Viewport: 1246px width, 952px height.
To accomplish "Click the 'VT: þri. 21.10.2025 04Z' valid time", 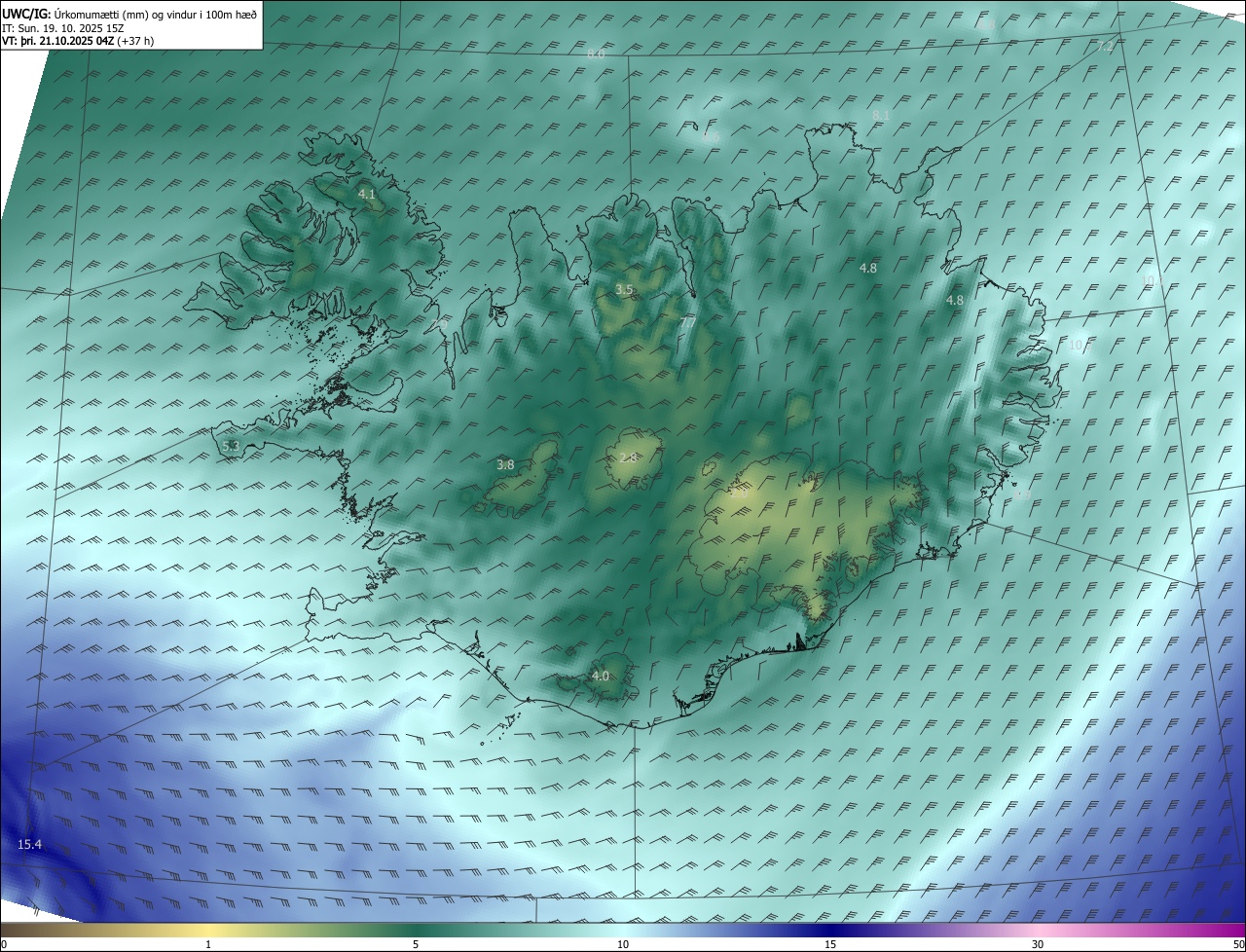I will [x=57, y=41].
